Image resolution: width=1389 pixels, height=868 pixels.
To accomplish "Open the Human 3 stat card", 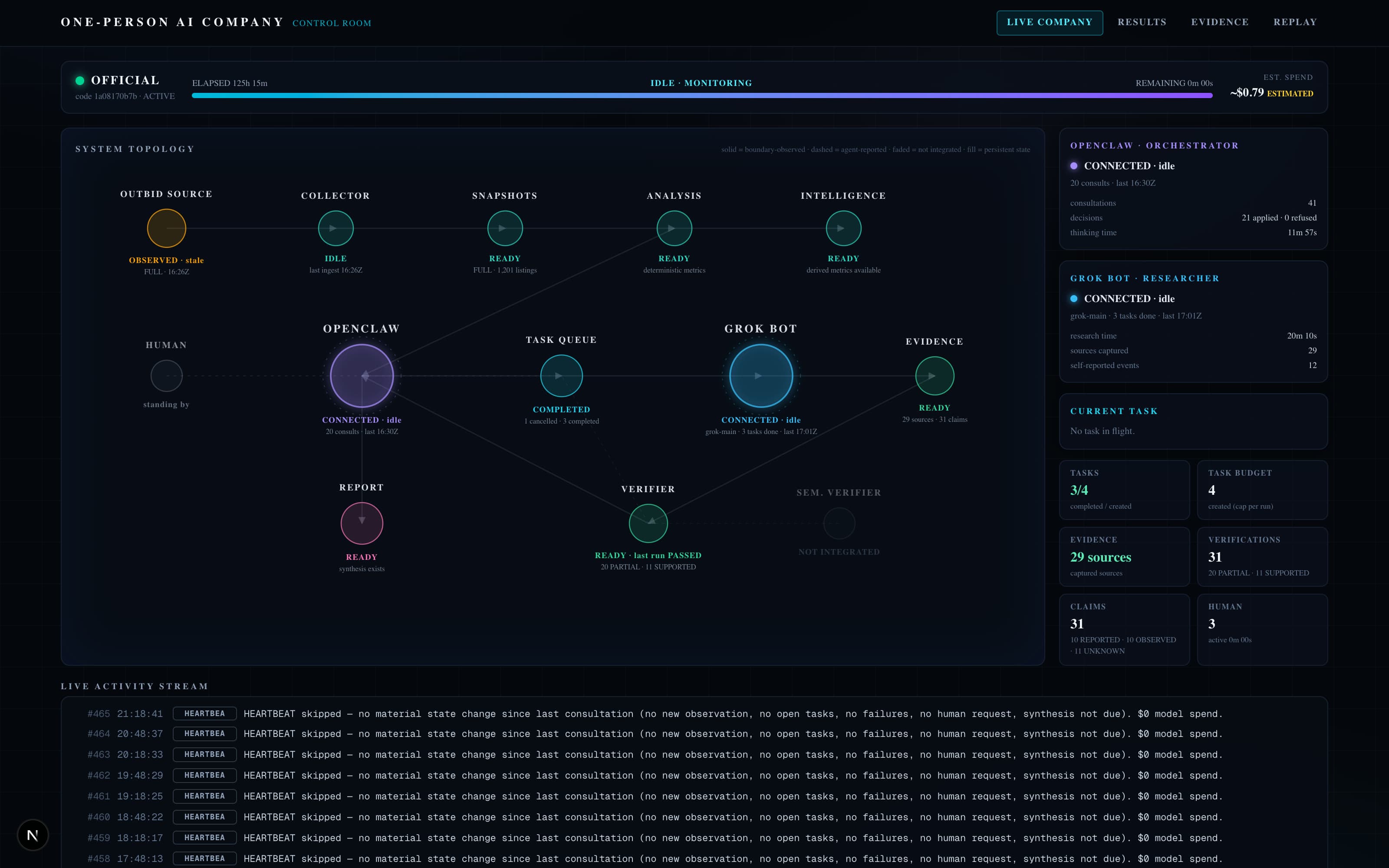I will coord(1262,629).
